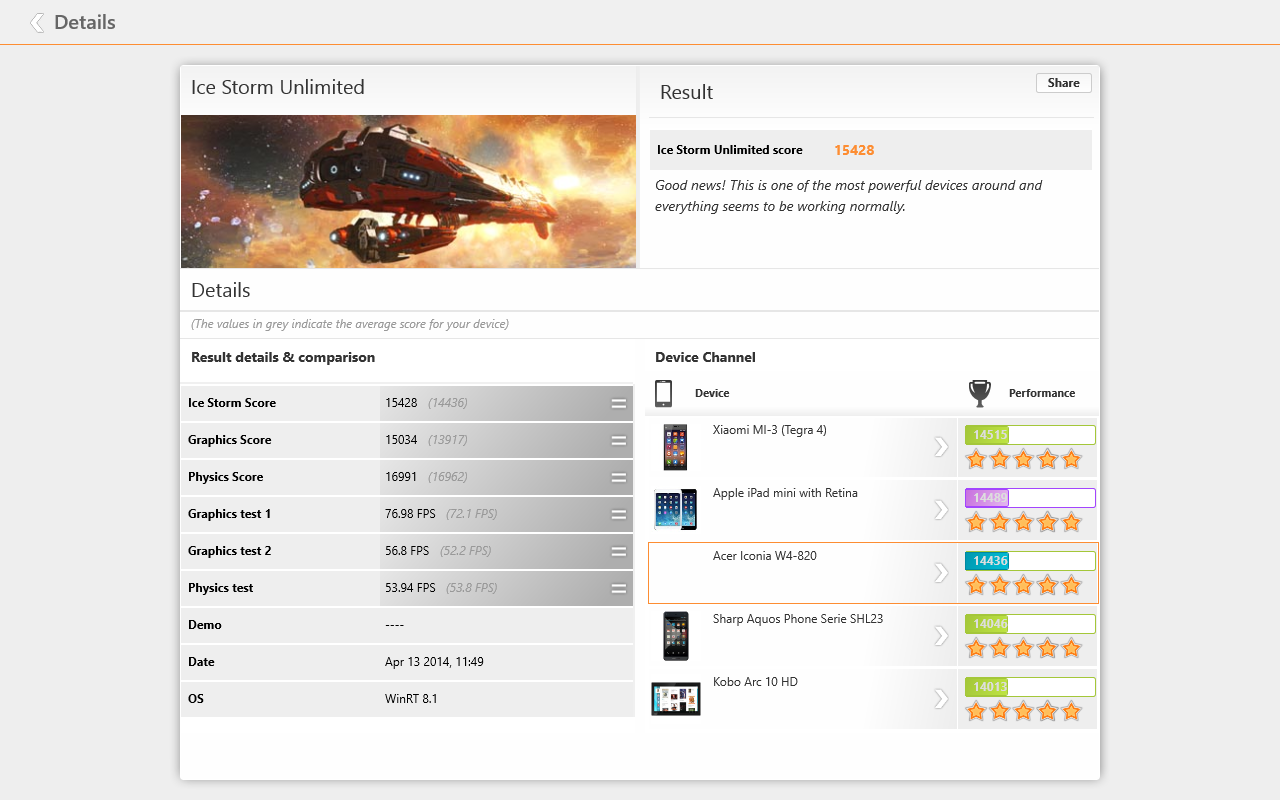Click the 56.8 FPS value
This screenshot has height=800, width=1280.
[x=407, y=551]
